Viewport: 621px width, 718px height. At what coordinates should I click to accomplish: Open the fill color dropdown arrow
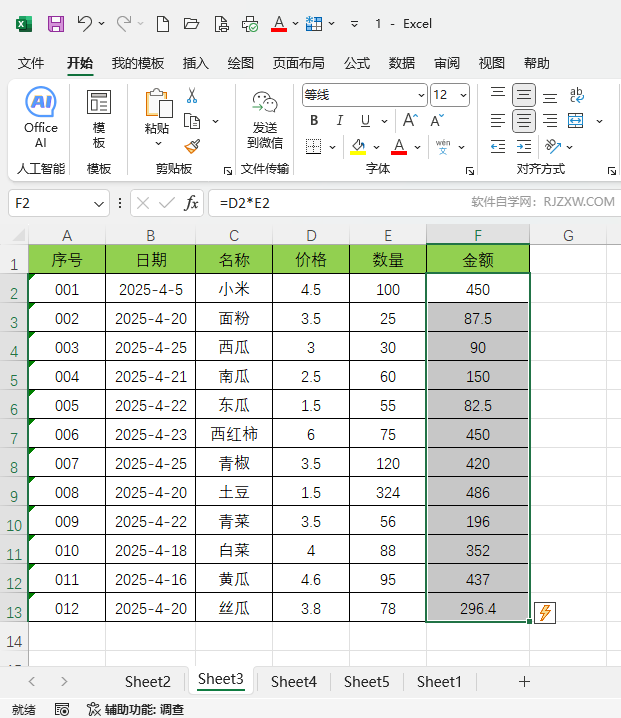click(x=376, y=147)
